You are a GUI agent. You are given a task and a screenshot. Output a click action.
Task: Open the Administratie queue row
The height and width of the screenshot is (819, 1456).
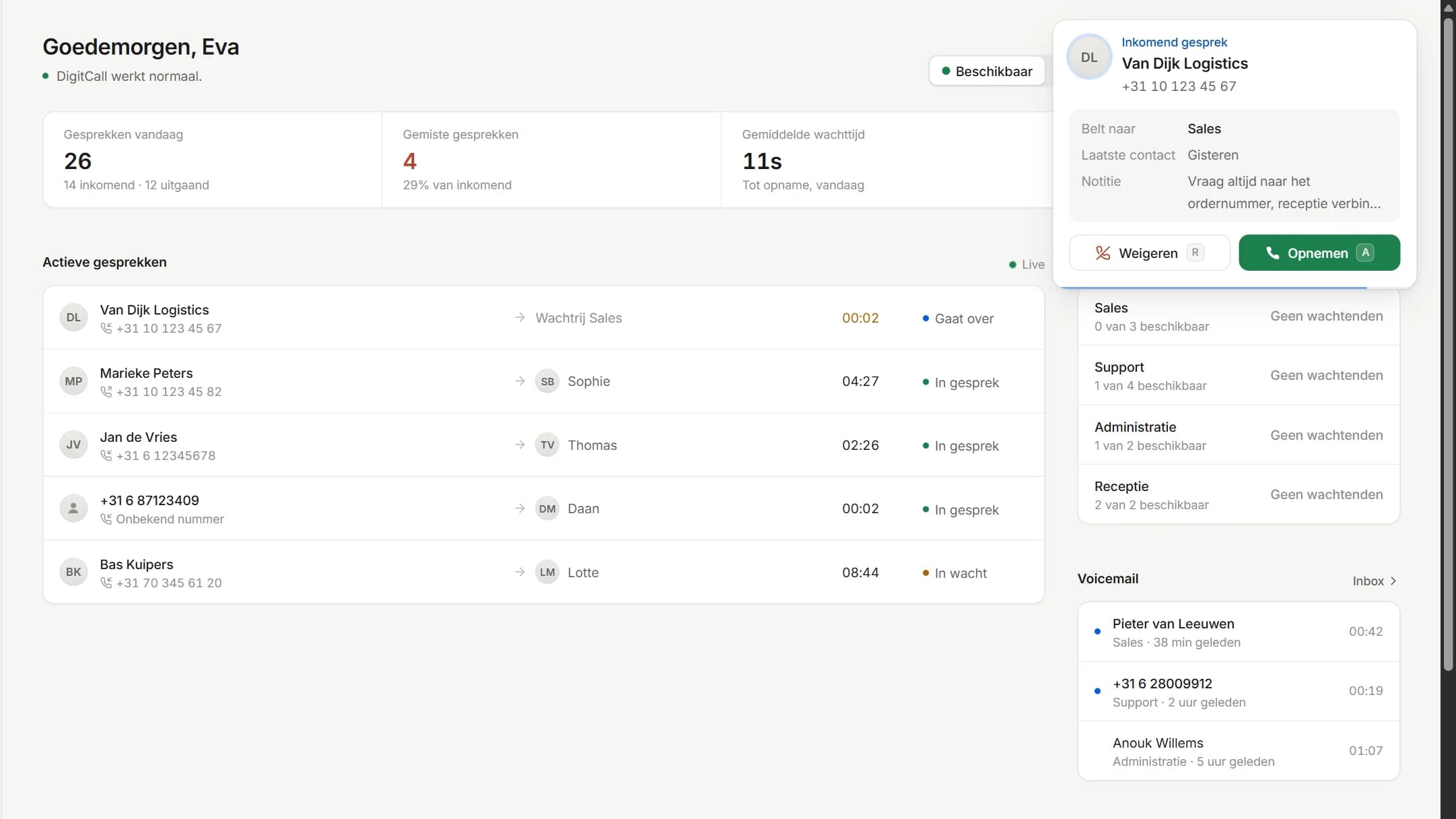tap(1238, 435)
